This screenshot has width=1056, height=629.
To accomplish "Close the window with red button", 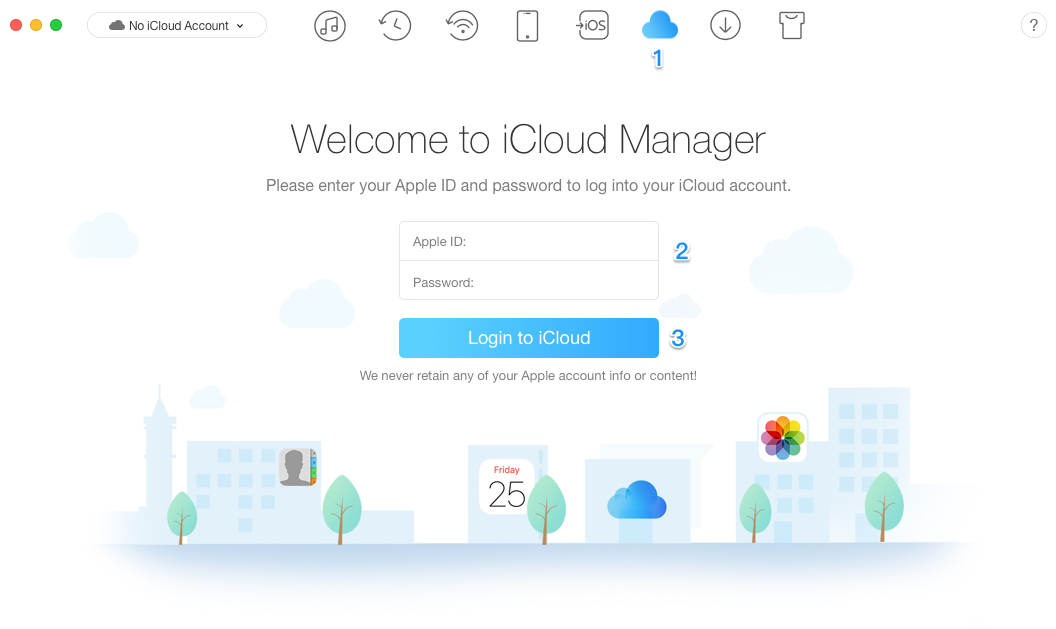I will tap(16, 26).
